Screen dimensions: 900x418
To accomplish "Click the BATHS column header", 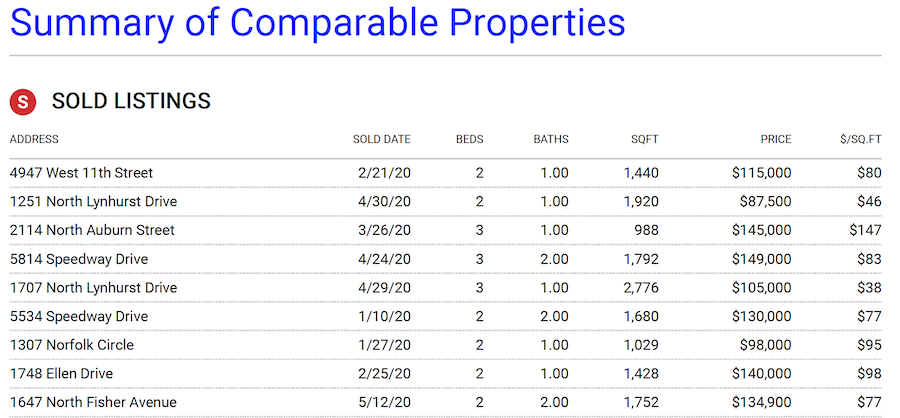I will pyautogui.click(x=551, y=139).
